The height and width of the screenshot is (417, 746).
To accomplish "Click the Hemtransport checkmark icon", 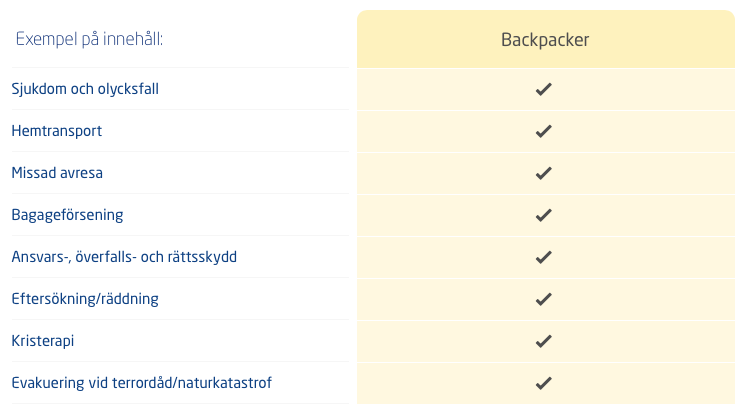I will click(x=543, y=131).
